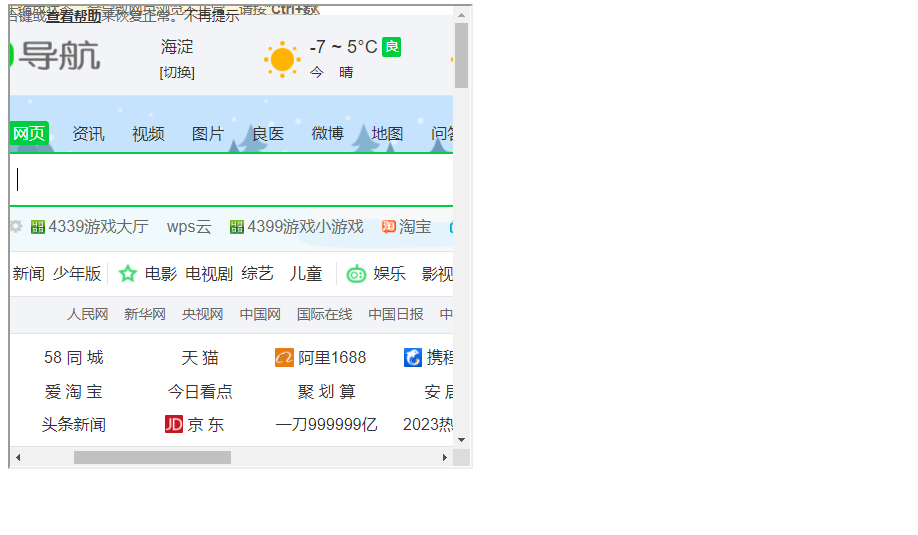
Task: Open the 中国网 link
Action: coord(260,314)
